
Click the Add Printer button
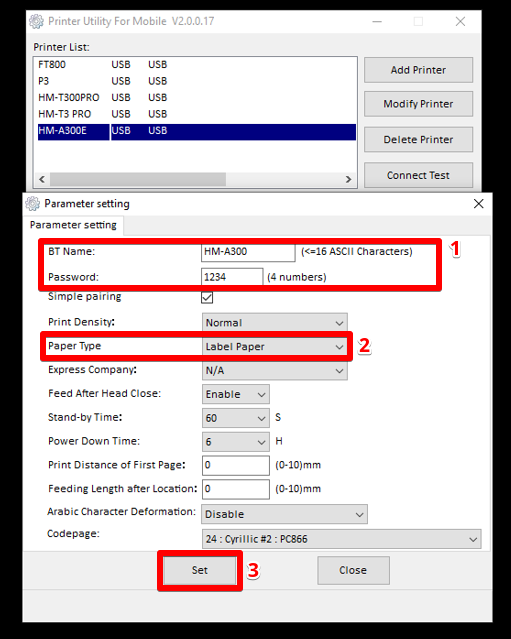[418, 70]
